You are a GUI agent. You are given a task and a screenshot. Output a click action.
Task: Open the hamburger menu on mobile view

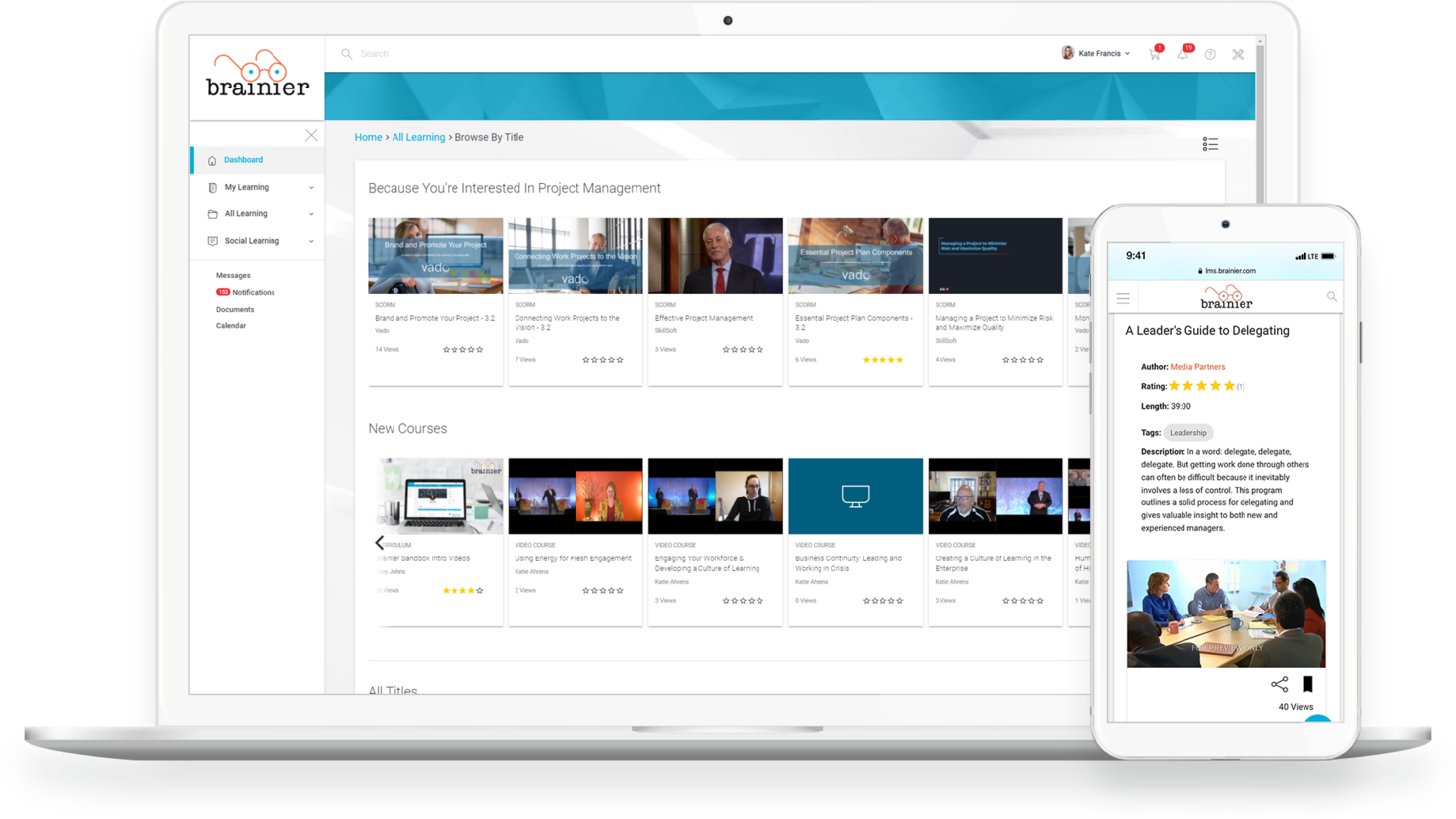tap(1122, 296)
